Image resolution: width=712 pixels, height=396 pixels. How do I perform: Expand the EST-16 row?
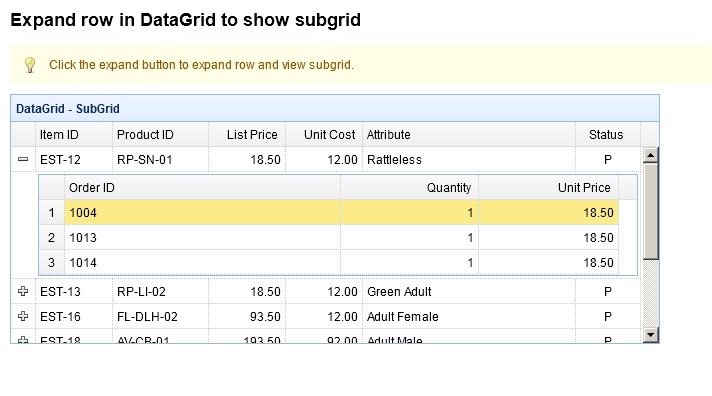point(23,316)
